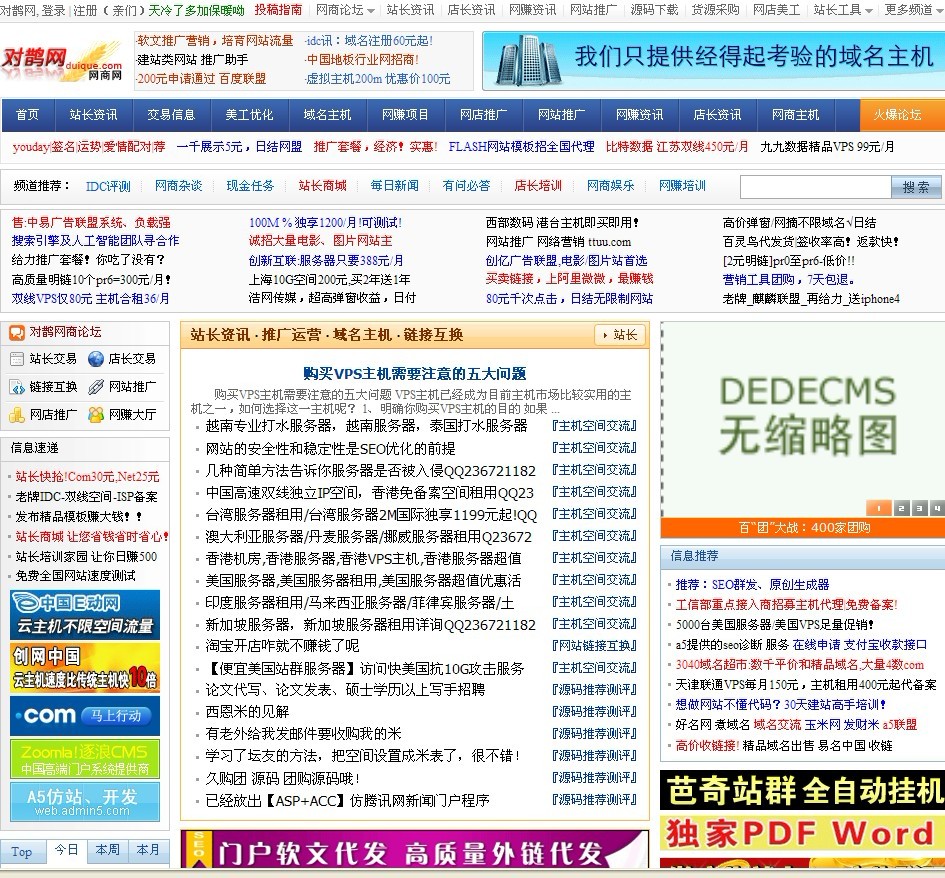Open 软文推广营销，培育网站流量 header link
The image size is (945, 878).
[x=215, y=41]
